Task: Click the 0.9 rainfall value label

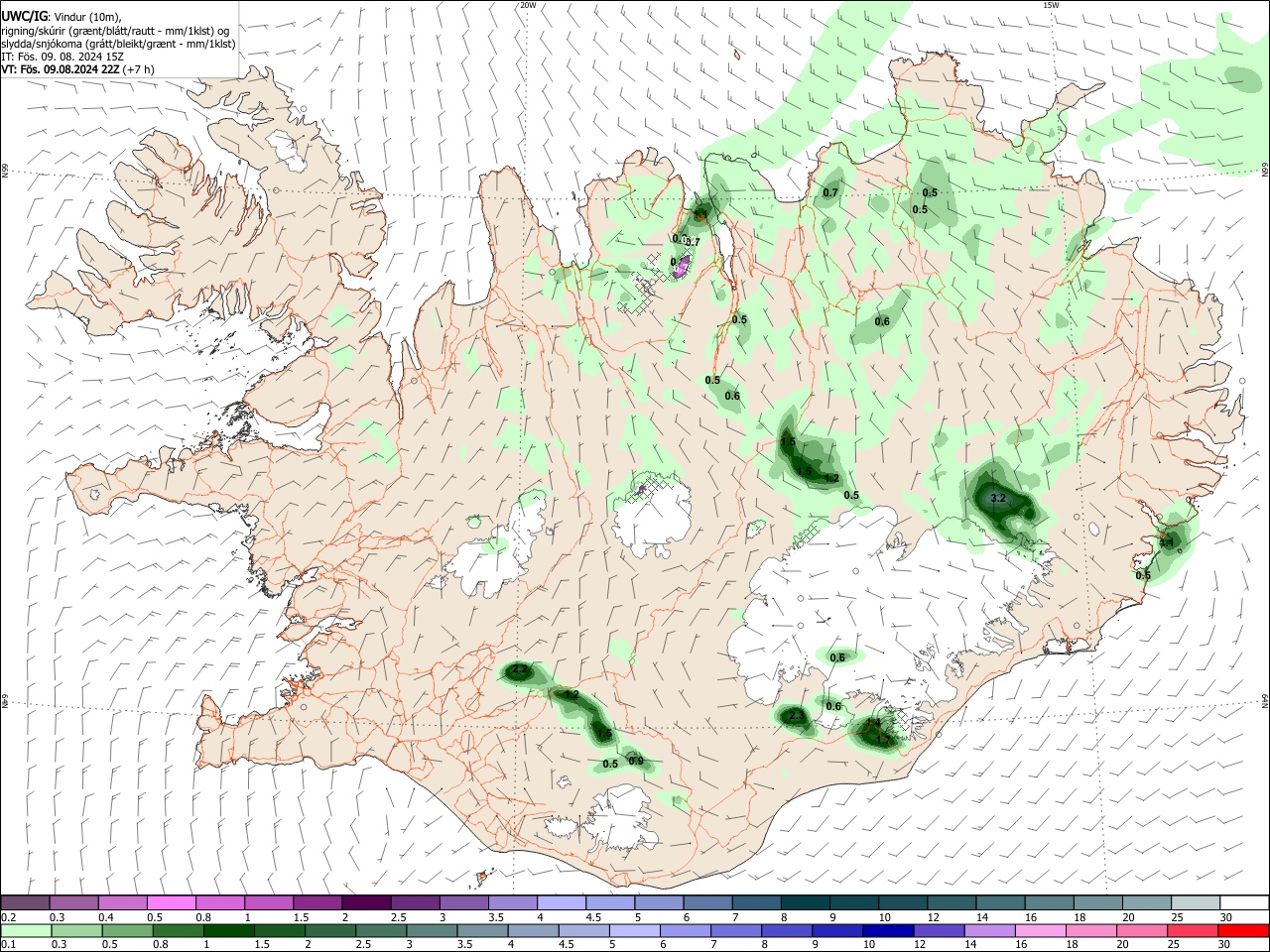Action: (636, 762)
